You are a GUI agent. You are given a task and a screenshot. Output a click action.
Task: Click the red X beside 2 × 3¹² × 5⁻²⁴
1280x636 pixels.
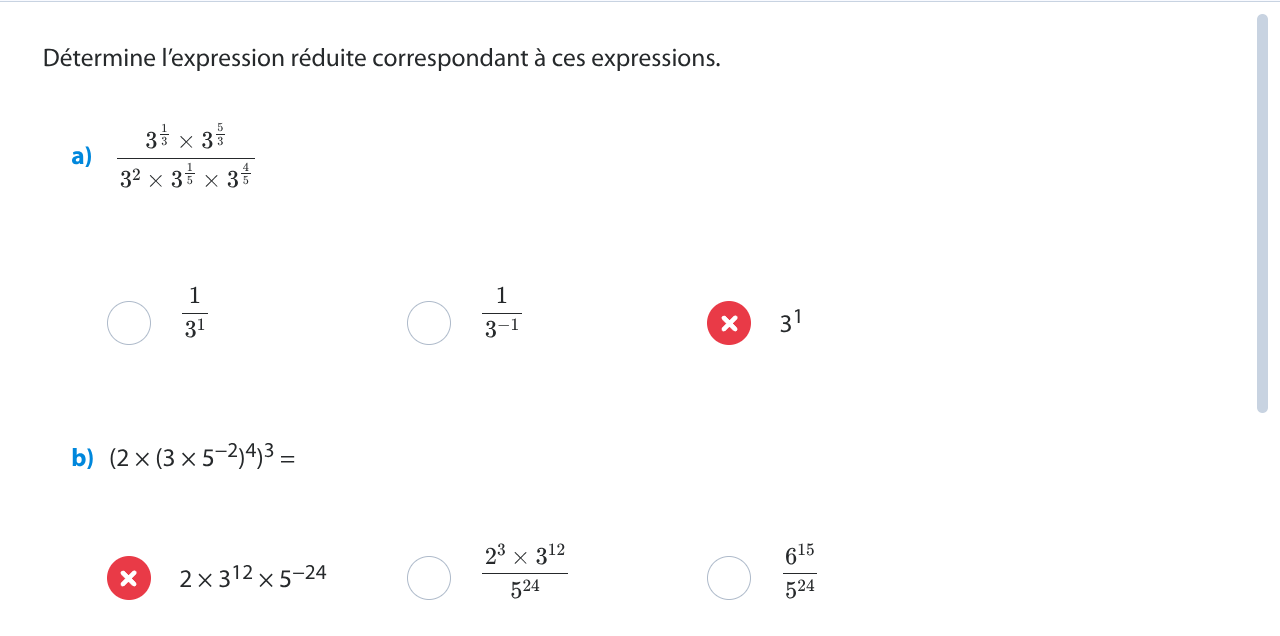coord(129,578)
